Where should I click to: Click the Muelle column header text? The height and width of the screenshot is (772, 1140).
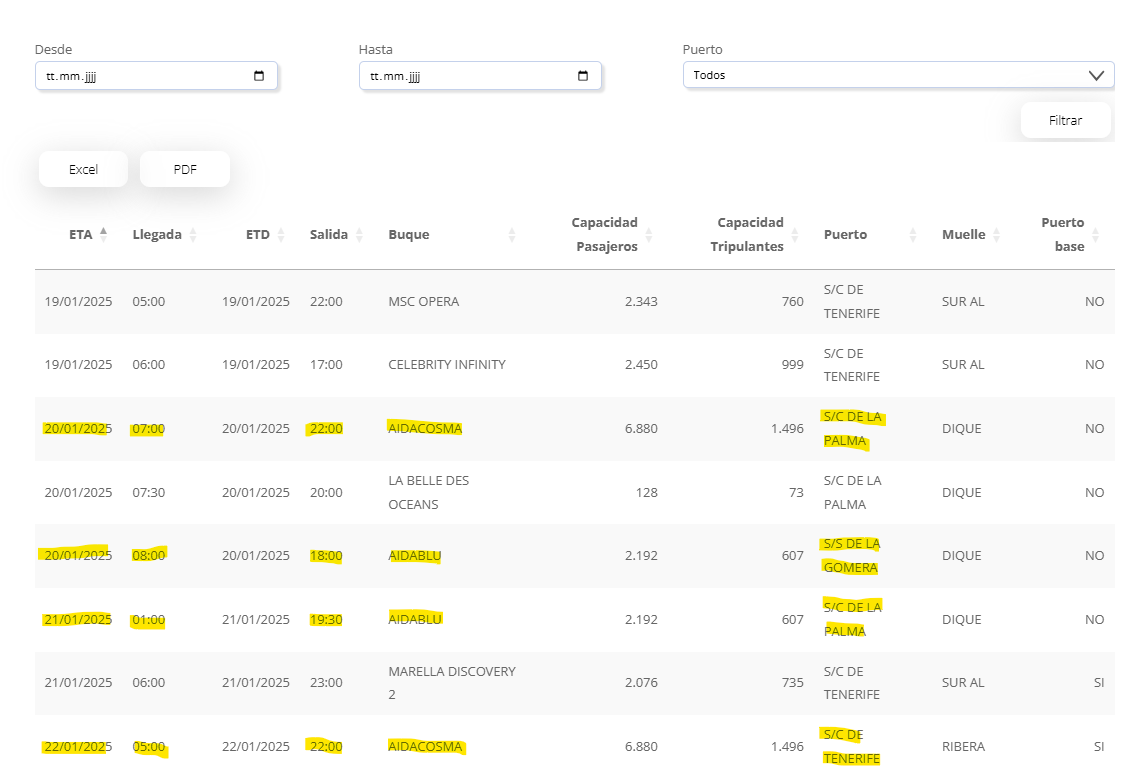[963, 235]
